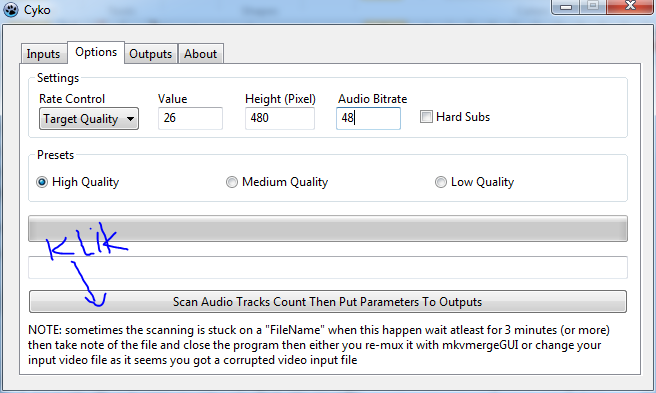Screen dimensions: 656x393
Task: Click Scan Audio Tracks Count button
Action: point(328,301)
